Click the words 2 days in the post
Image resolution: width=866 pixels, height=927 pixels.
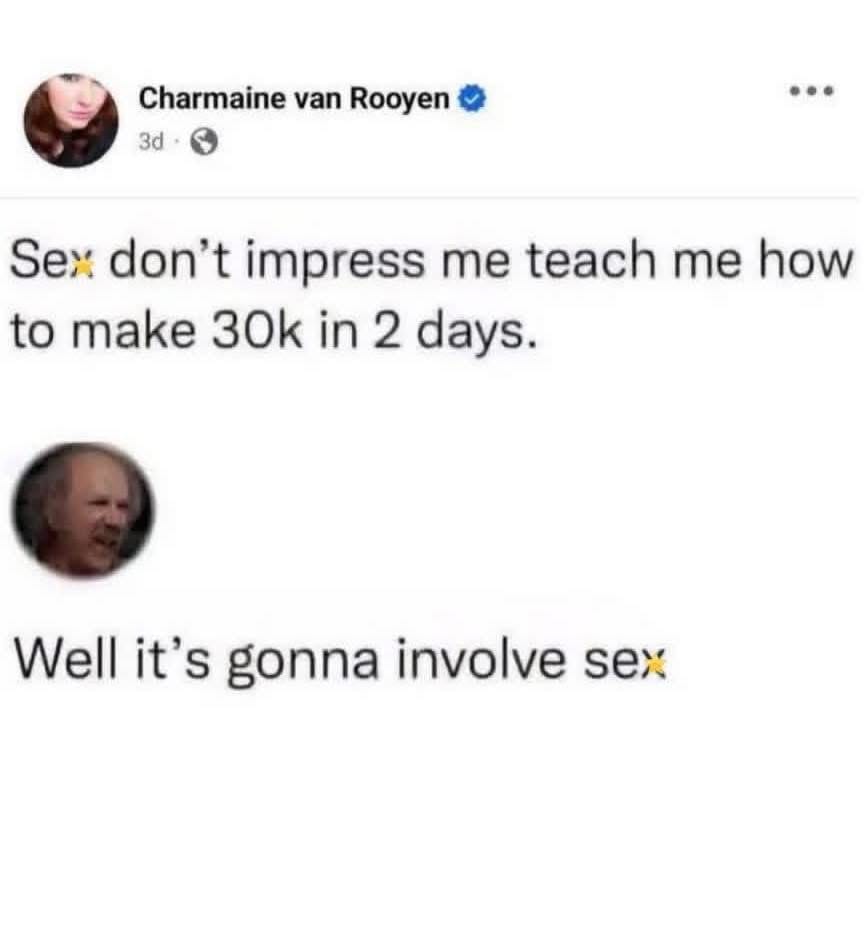click(x=455, y=335)
